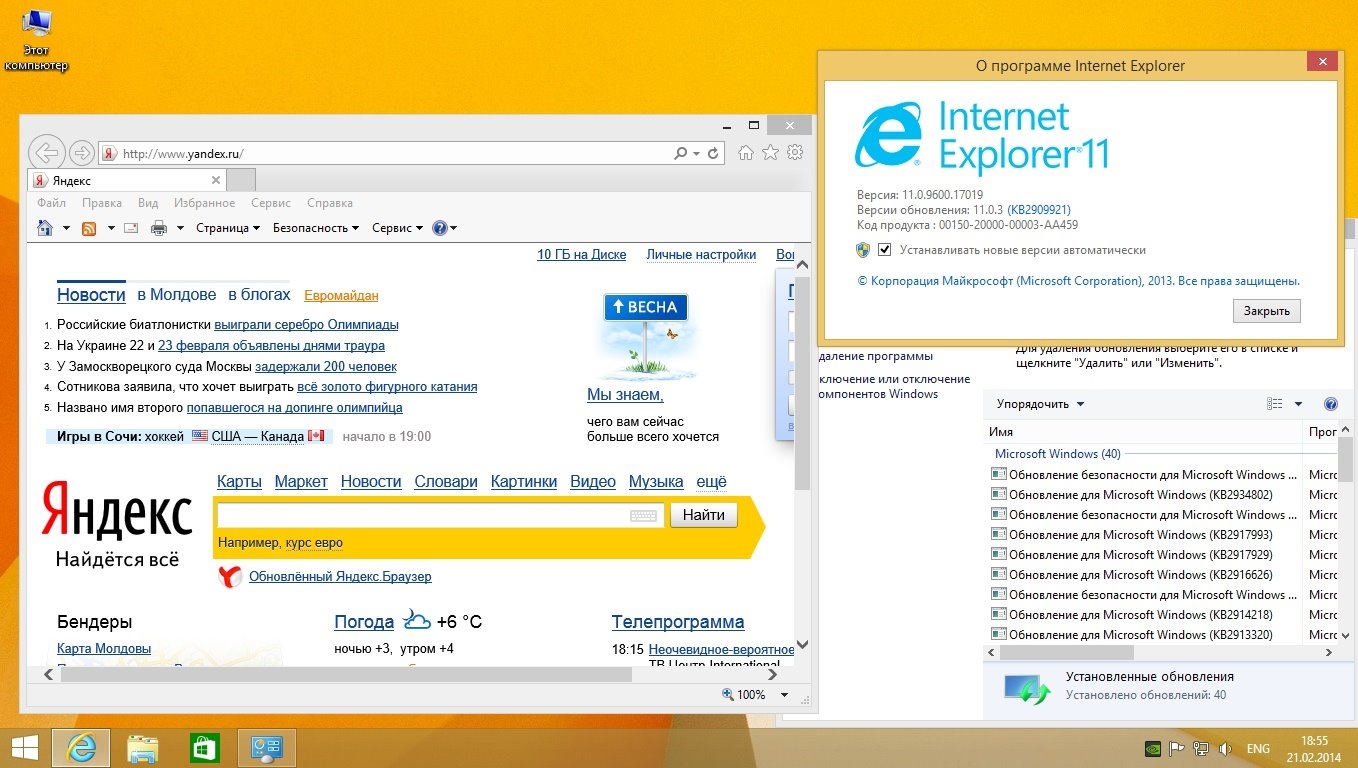The width and height of the screenshot is (1358, 768).
Task: Click the browser Forward arrow button
Action: (x=82, y=153)
